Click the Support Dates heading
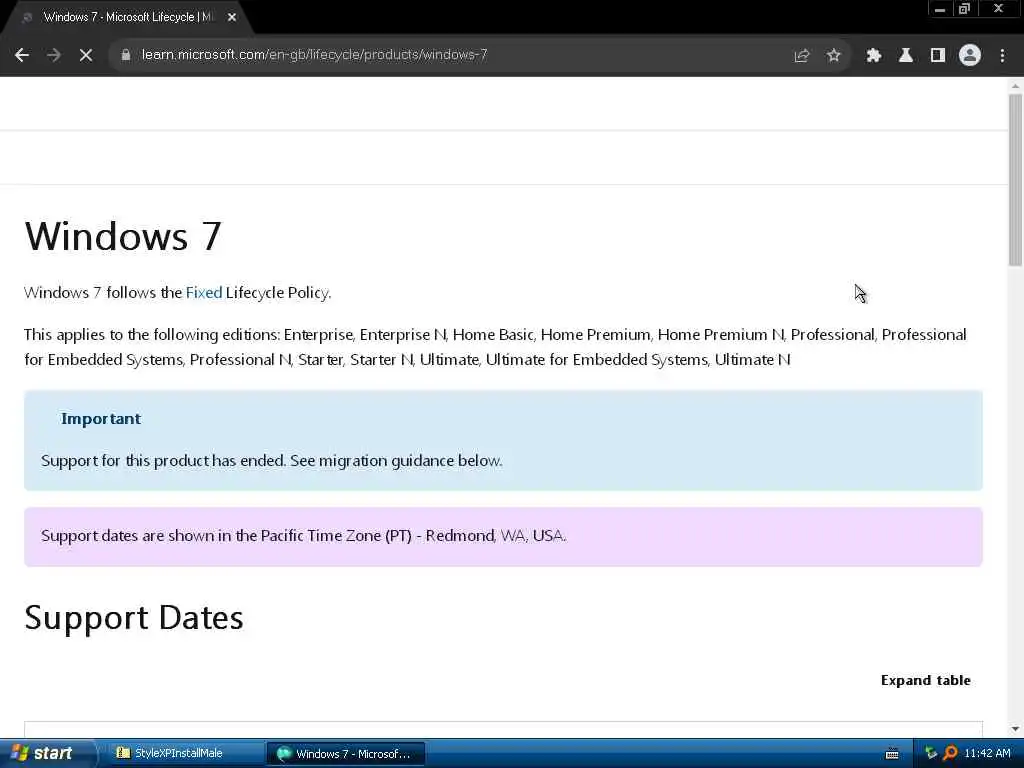Viewport: 1024px width, 768px height. tap(134, 618)
